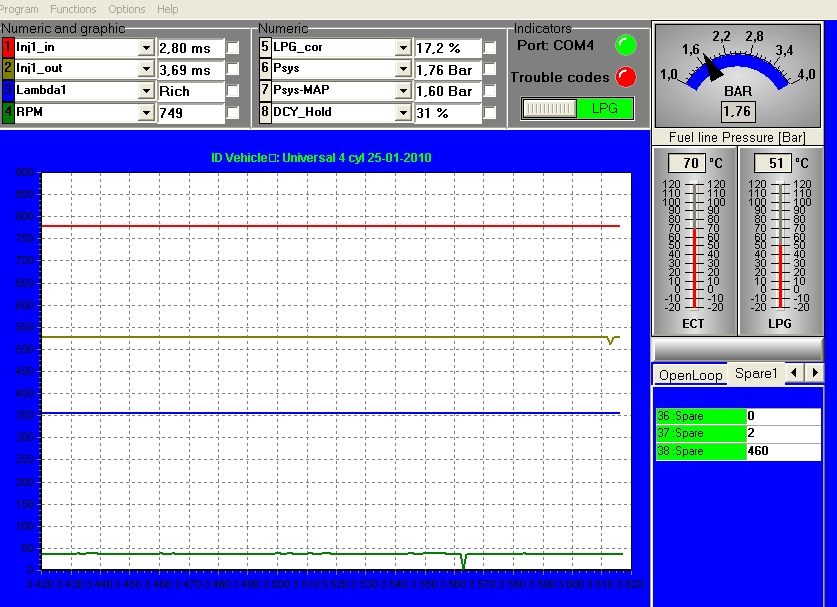Click the wide gray button above the tabs
Screen dimensions: 837x607
point(737,348)
